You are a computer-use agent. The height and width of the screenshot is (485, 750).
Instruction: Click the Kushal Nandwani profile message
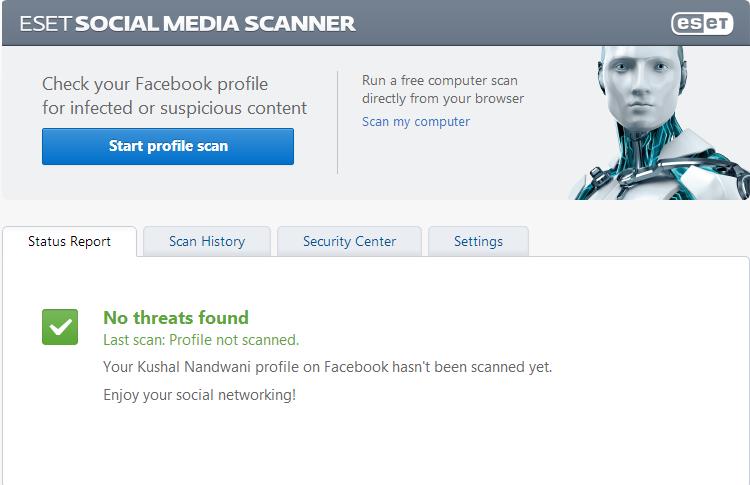tap(327, 367)
